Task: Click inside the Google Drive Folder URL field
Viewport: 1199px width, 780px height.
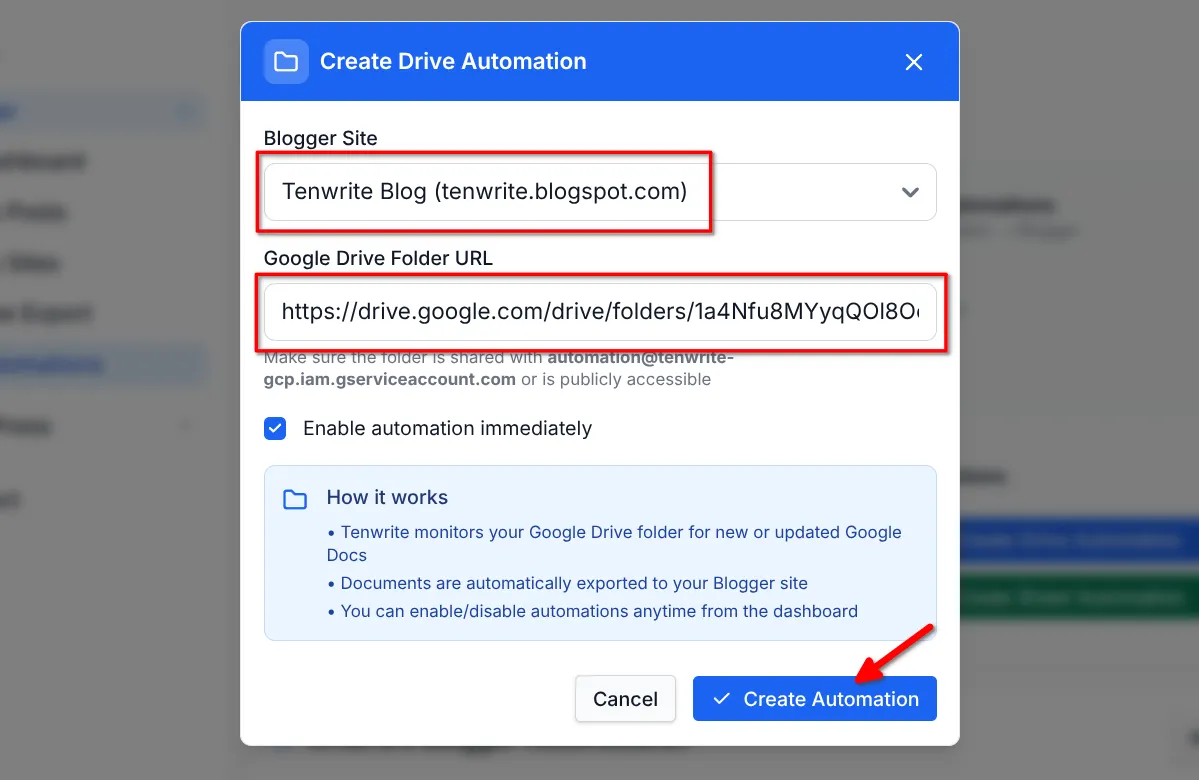Action: (x=600, y=313)
